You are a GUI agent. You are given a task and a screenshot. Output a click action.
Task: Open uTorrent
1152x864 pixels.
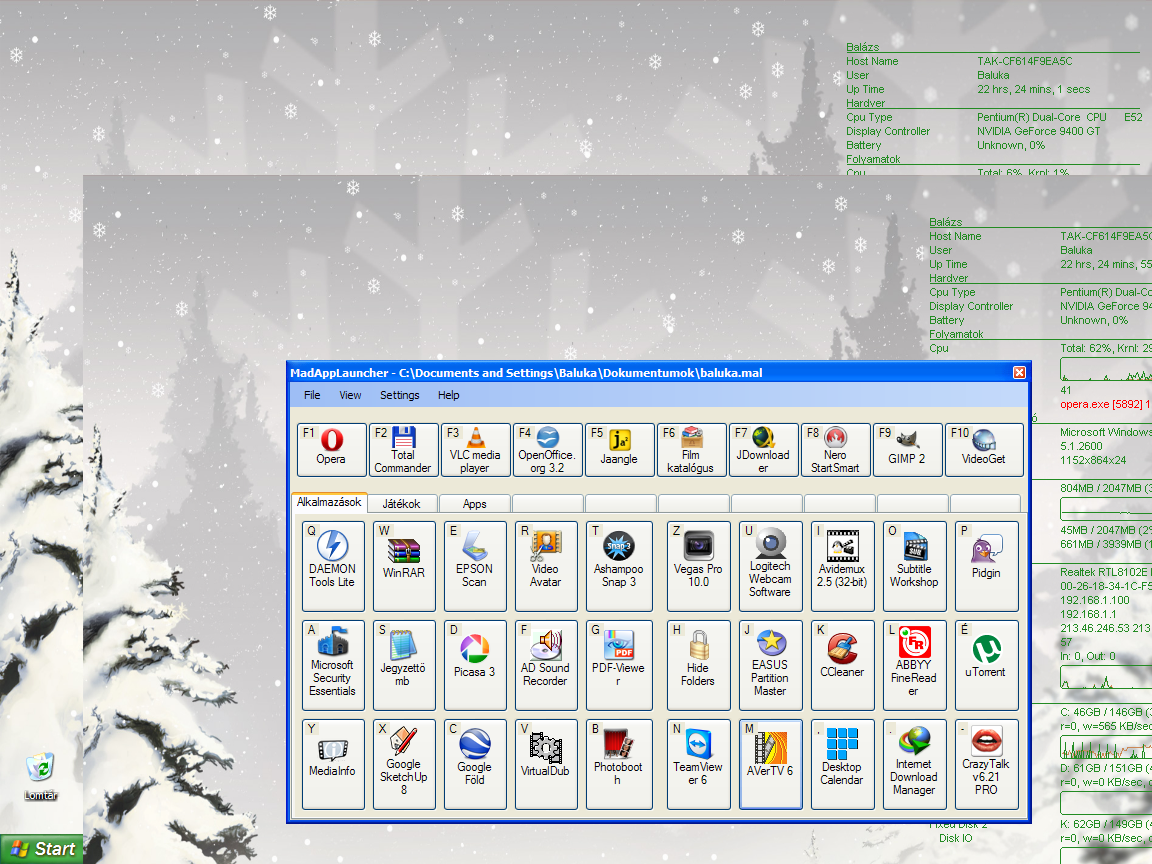pos(987,665)
